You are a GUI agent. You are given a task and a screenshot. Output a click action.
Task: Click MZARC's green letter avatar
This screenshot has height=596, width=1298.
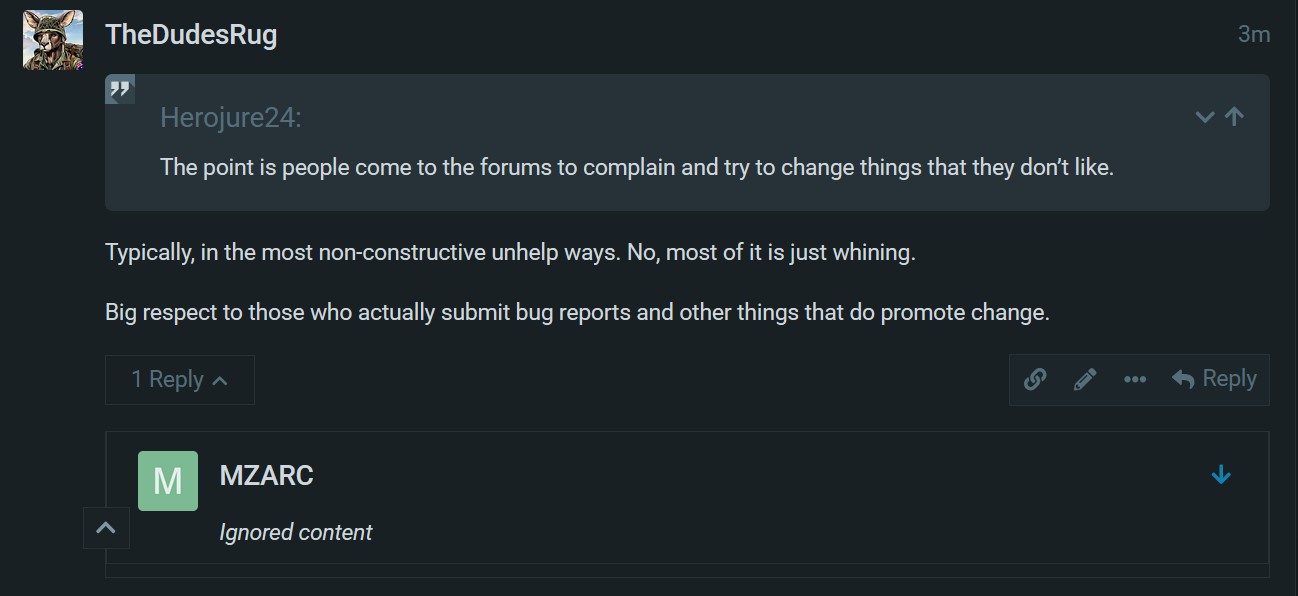tap(168, 481)
